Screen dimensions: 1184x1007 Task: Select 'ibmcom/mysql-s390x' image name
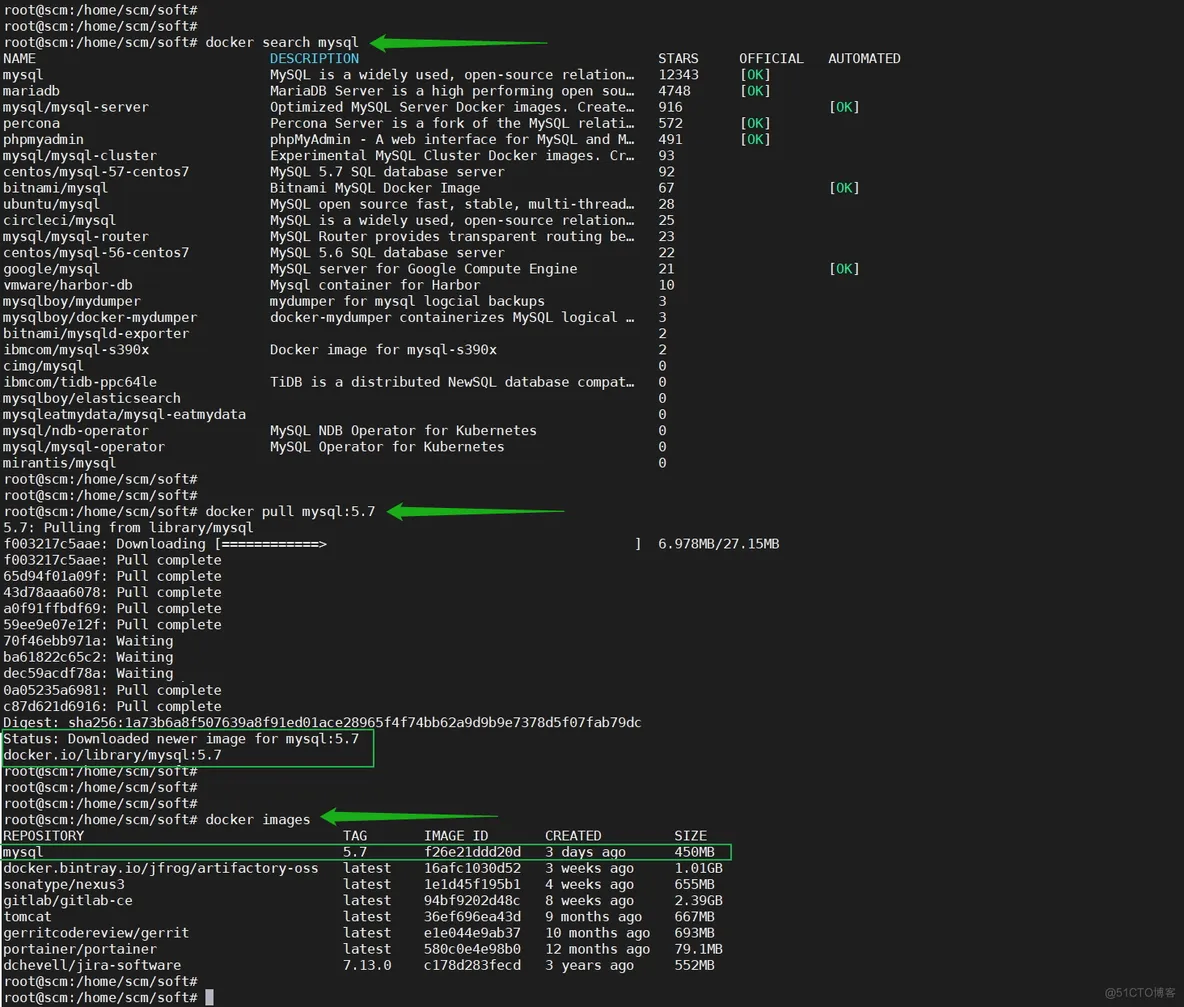click(x=76, y=350)
